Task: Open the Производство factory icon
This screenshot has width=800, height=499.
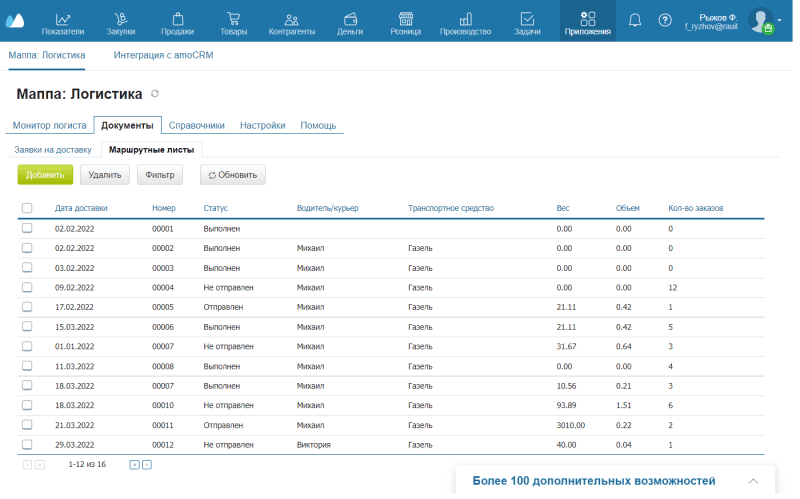Action: pyautogui.click(x=465, y=19)
